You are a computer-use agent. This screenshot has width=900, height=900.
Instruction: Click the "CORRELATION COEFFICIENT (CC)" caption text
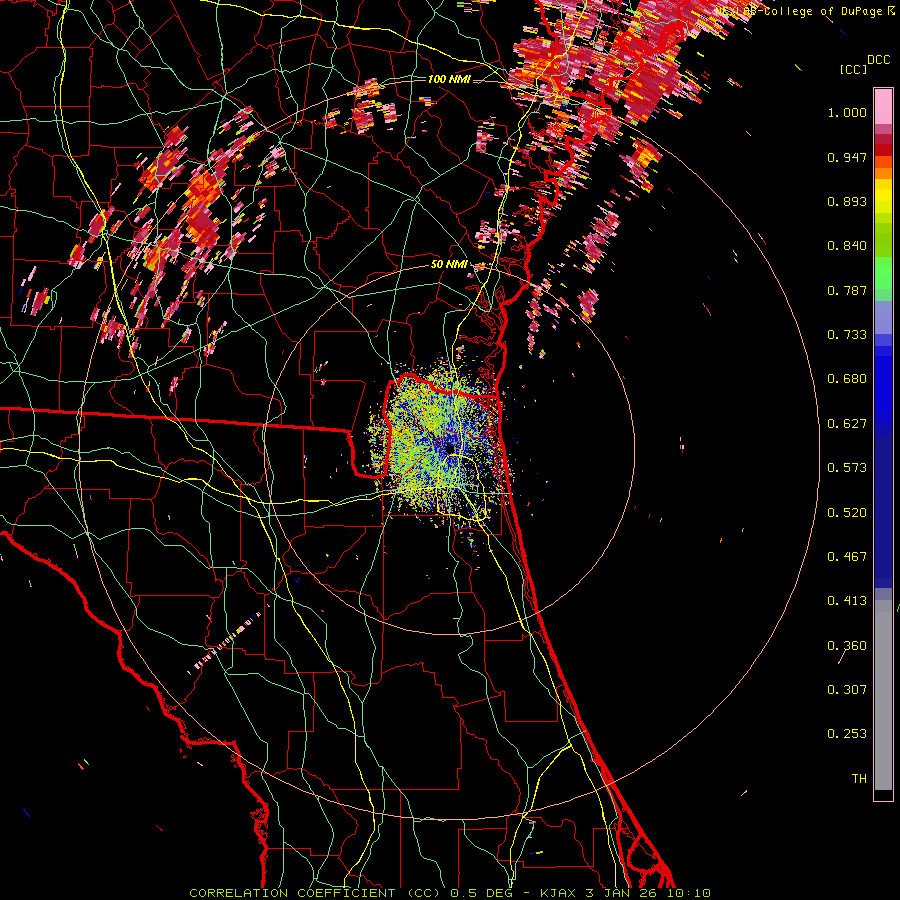click(315, 893)
